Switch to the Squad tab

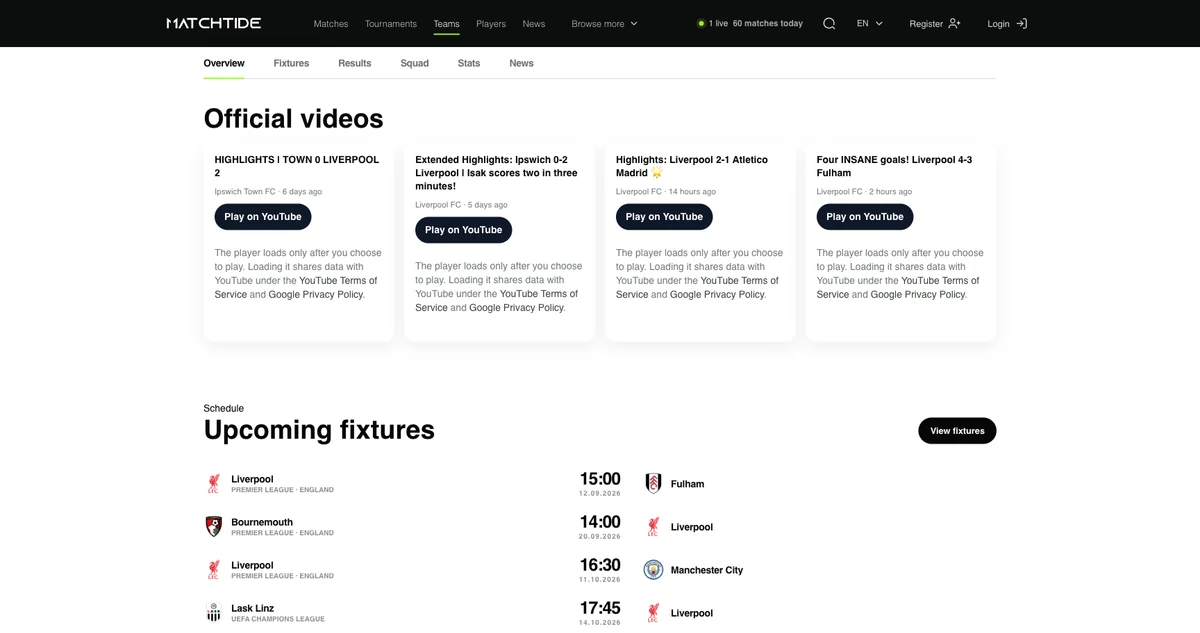(x=415, y=63)
